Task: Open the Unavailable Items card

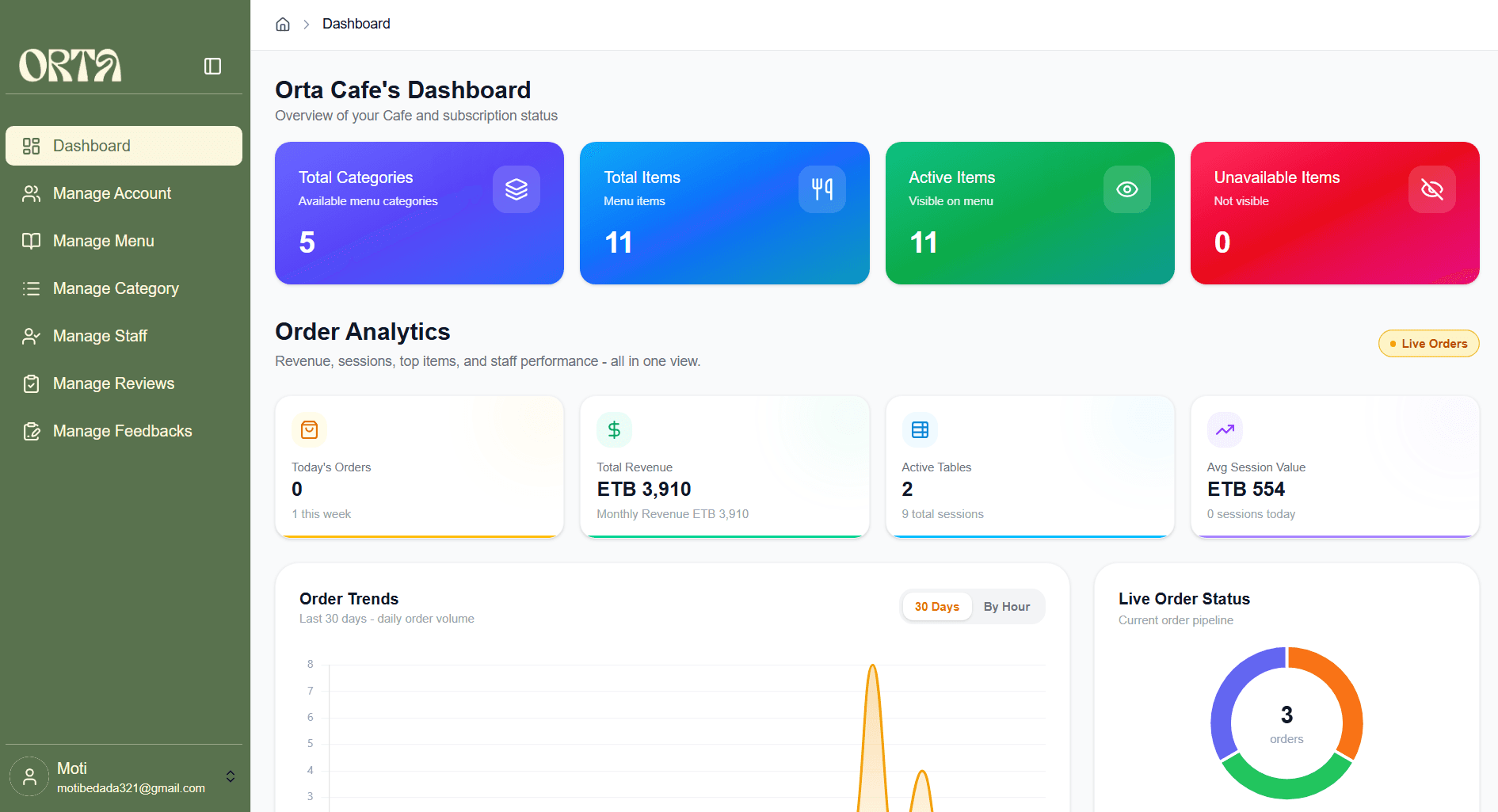Action: pyautogui.click(x=1335, y=213)
